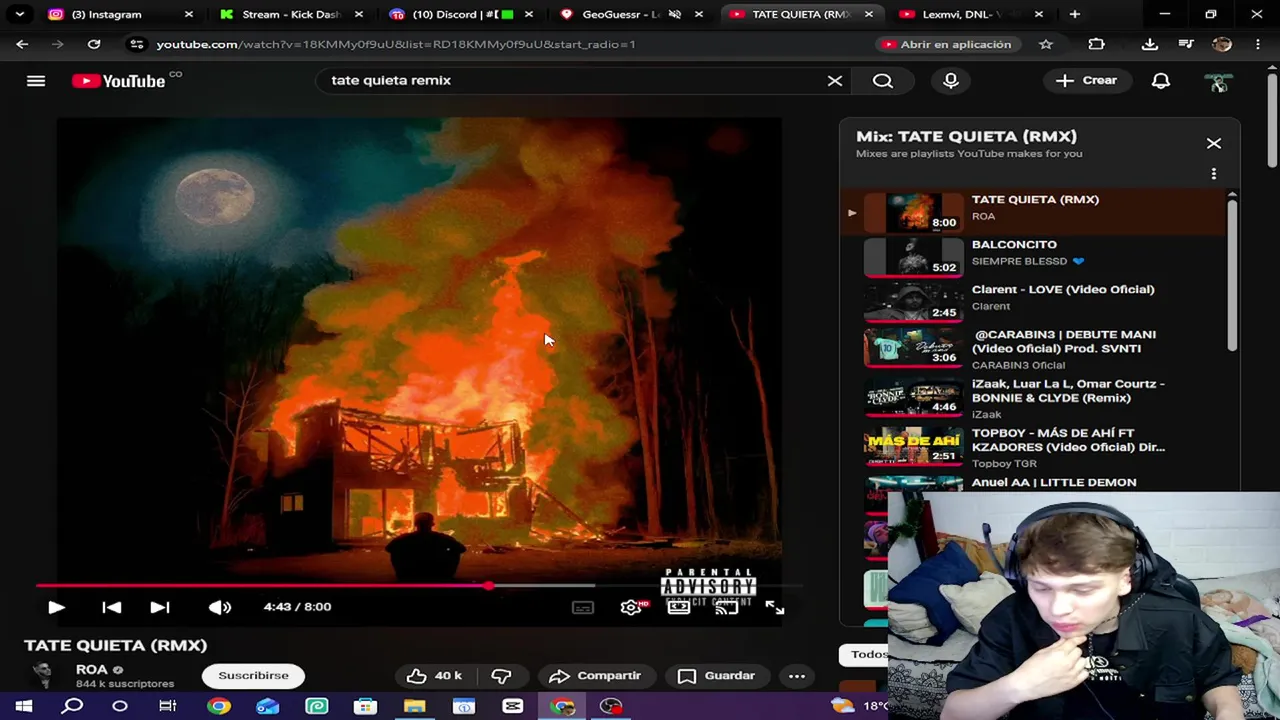Subscribe to ROA with Suscribirse

pyautogui.click(x=253, y=676)
